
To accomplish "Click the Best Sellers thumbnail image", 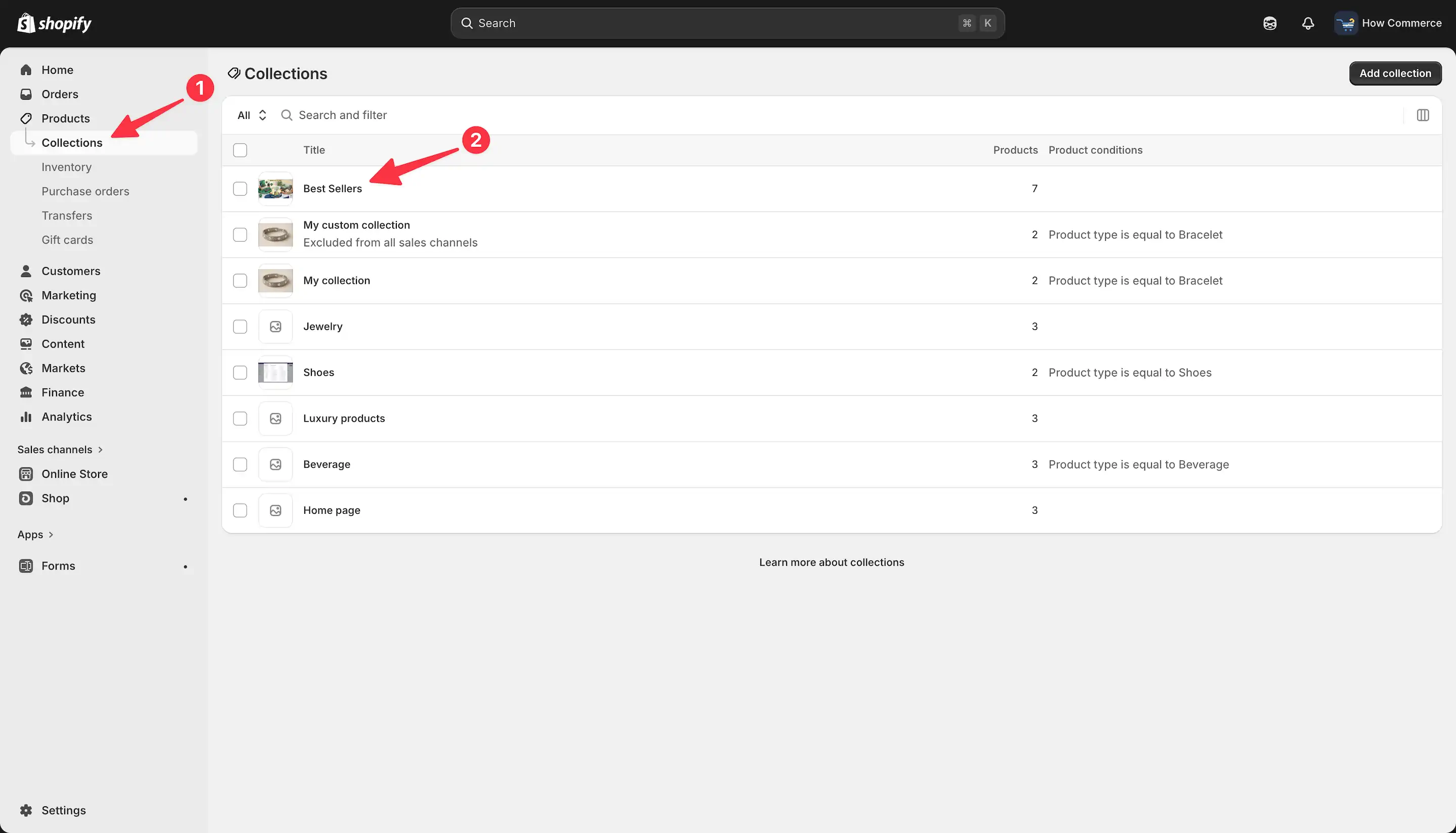I will click(x=276, y=189).
